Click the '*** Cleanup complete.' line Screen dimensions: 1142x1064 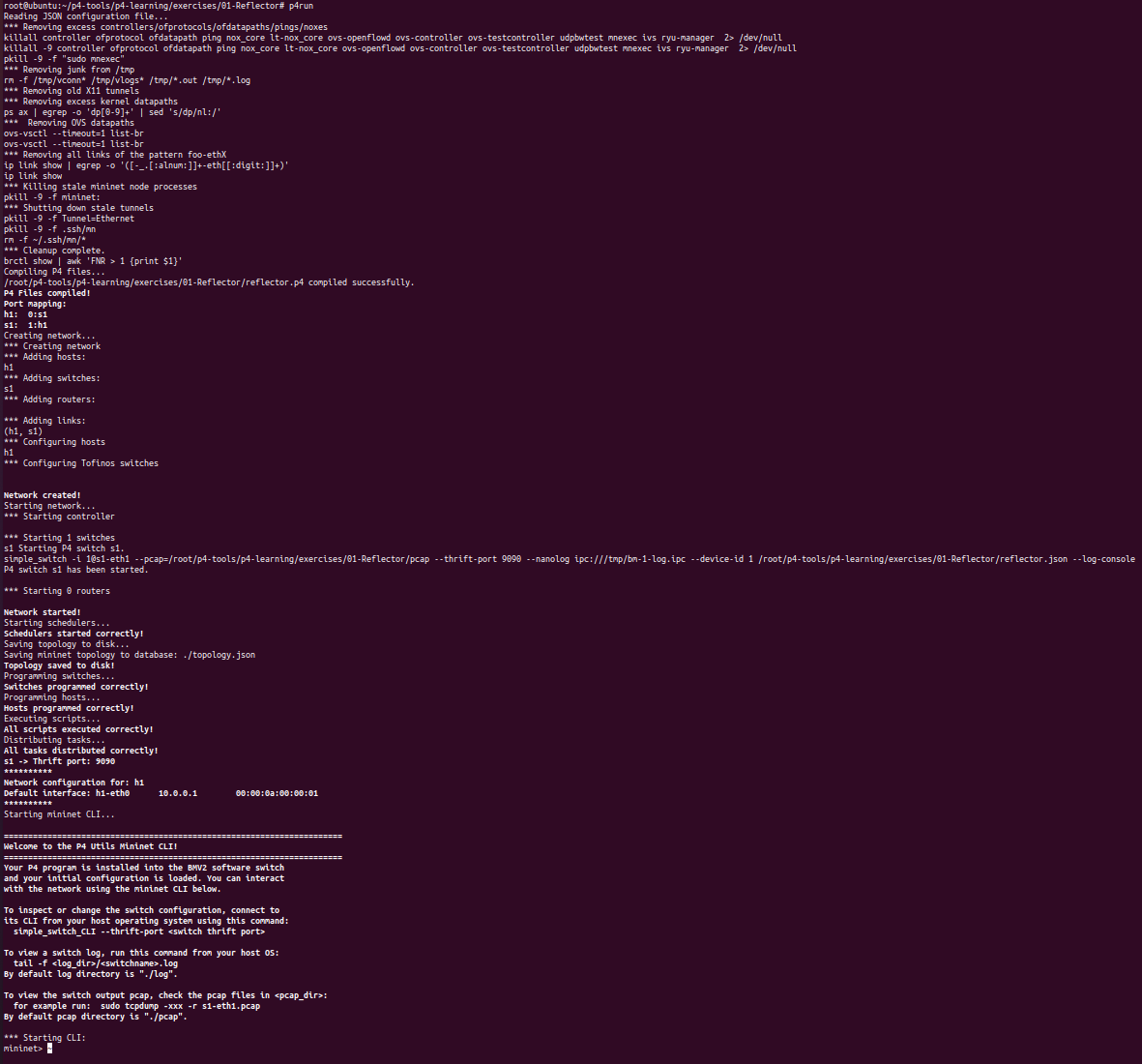point(54,251)
